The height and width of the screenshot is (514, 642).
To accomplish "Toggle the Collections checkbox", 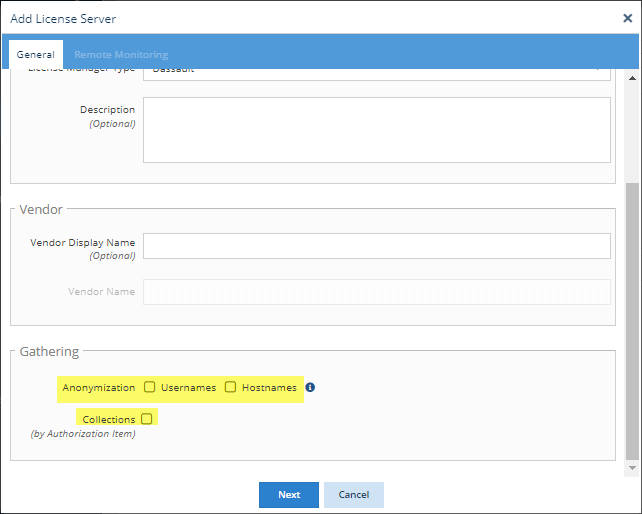I will (x=147, y=419).
